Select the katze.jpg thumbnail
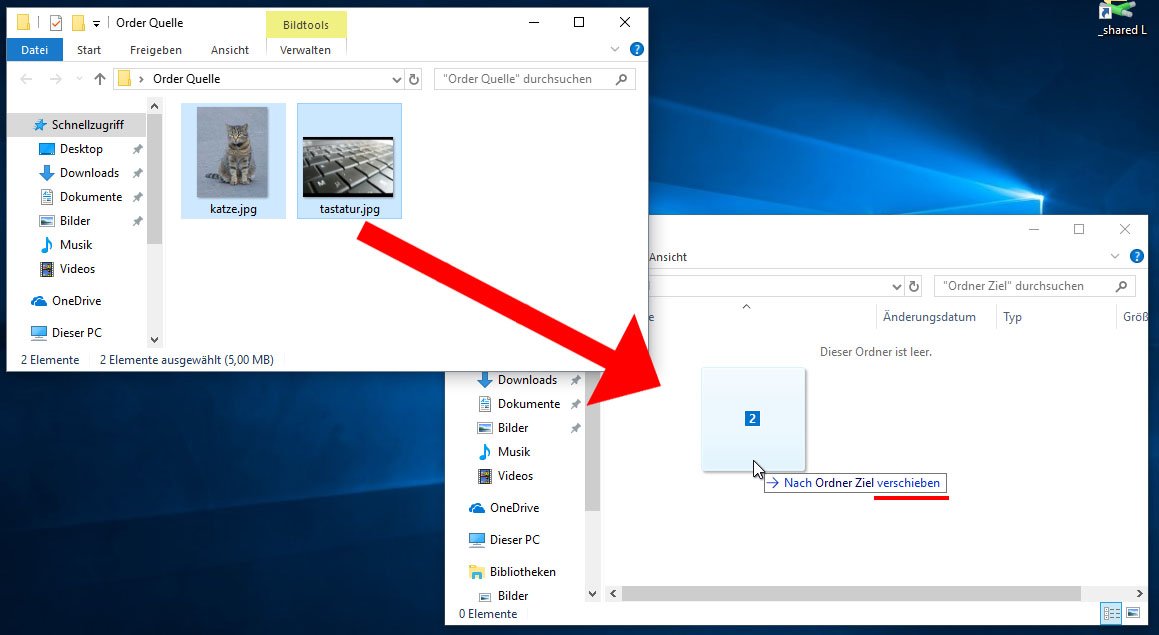 233,160
